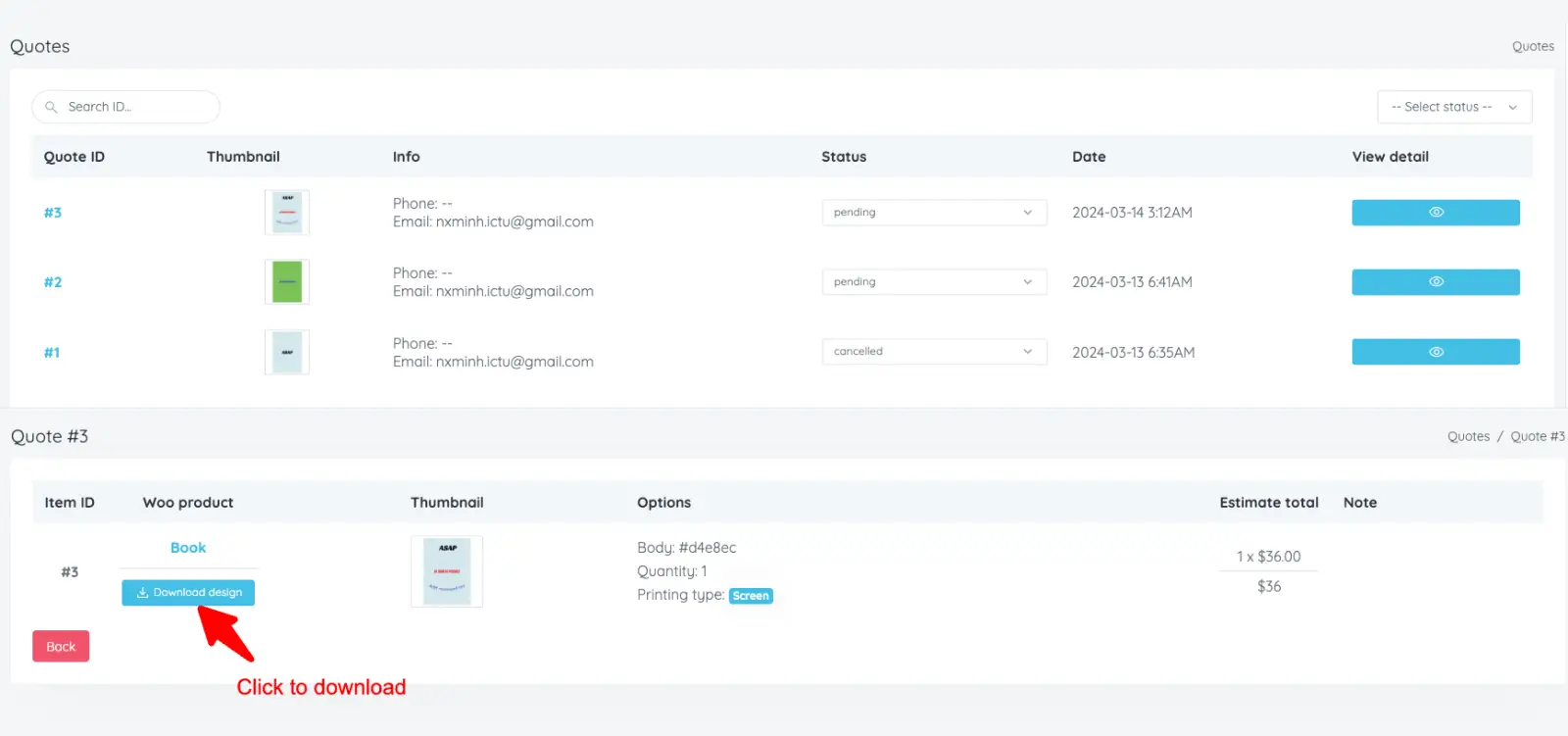Screen dimensions: 1568x736
Task: Open quote #2 ID link
Action: click(x=53, y=282)
